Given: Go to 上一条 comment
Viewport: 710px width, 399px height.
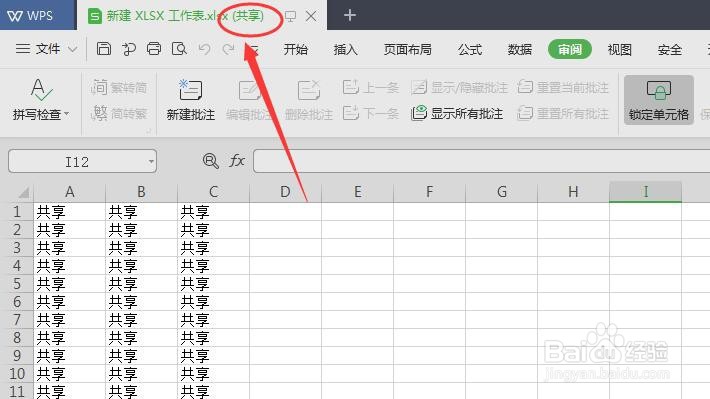Looking at the screenshot, I should coord(370,87).
